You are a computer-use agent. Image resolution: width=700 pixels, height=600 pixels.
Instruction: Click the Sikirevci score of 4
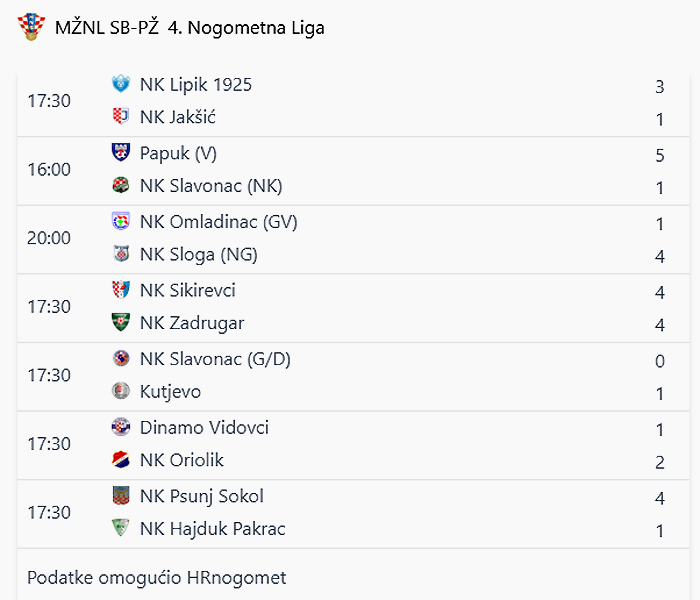coord(660,292)
